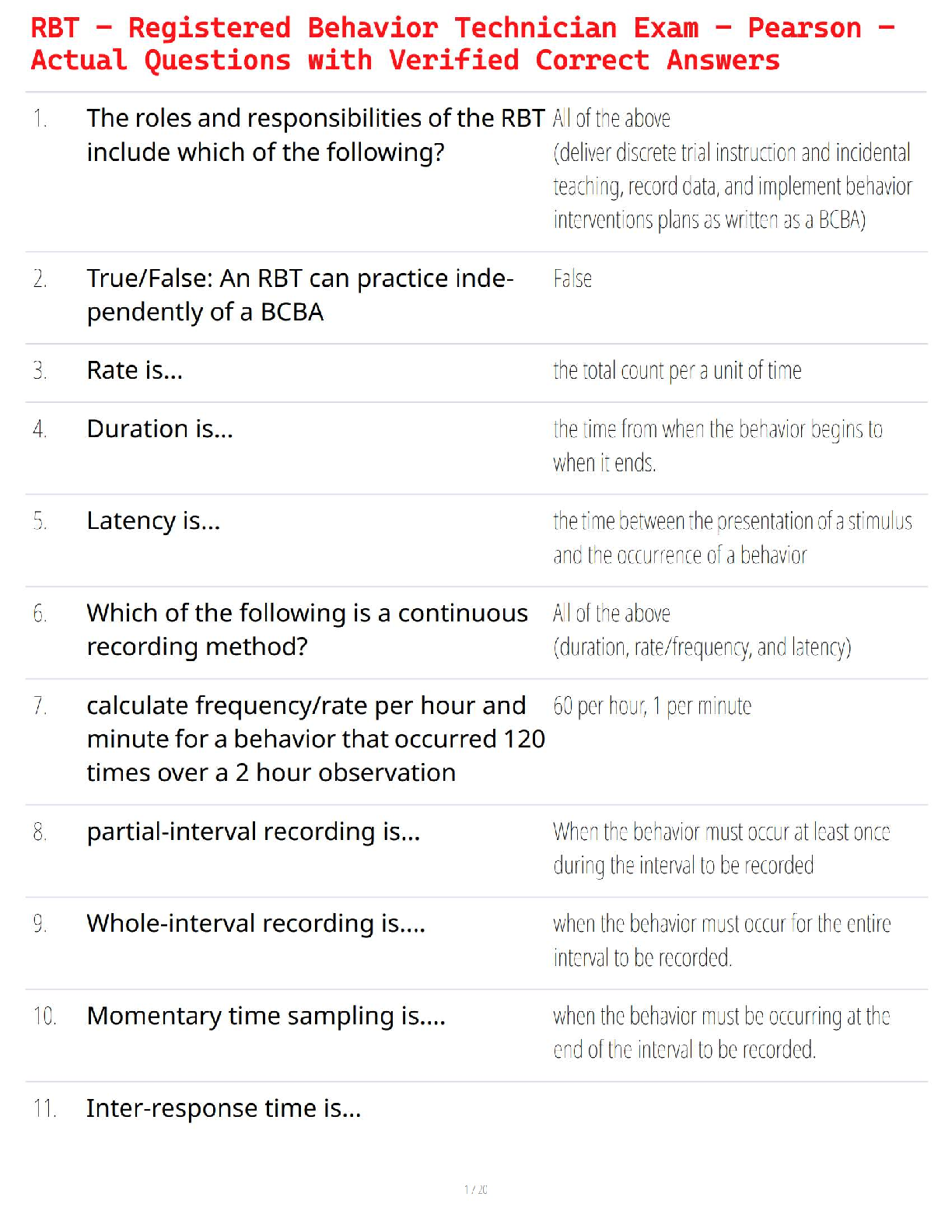Click the answer 'False' for question 2
The image size is (952, 1232).
[x=572, y=278]
